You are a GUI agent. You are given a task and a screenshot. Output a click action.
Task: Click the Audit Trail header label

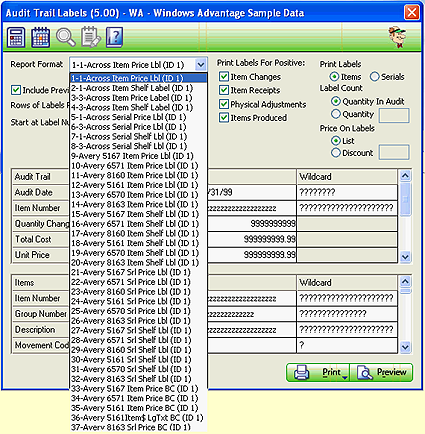coord(32,176)
